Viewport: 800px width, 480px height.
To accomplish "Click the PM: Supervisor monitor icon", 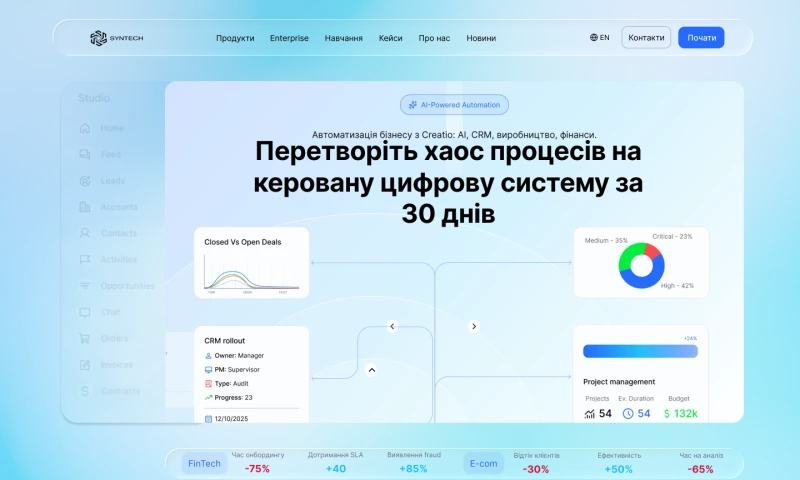I will (x=208, y=369).
